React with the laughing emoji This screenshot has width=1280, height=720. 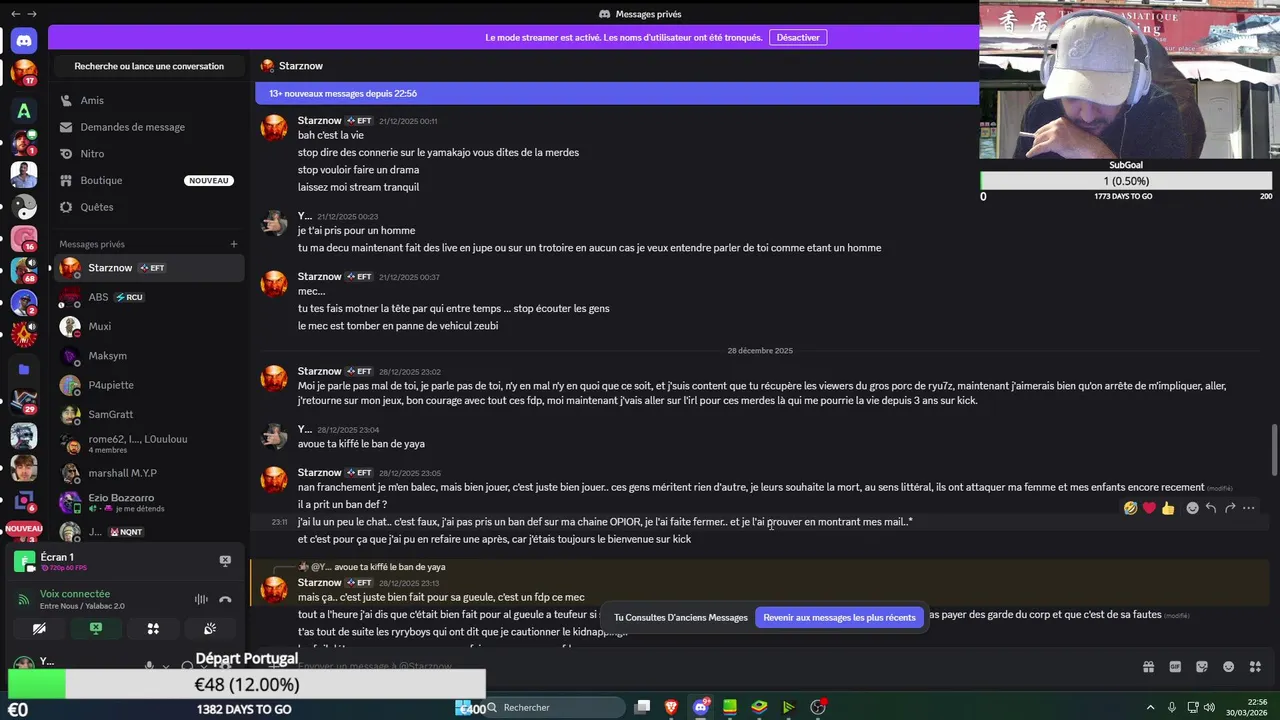tap(1130, 508)
